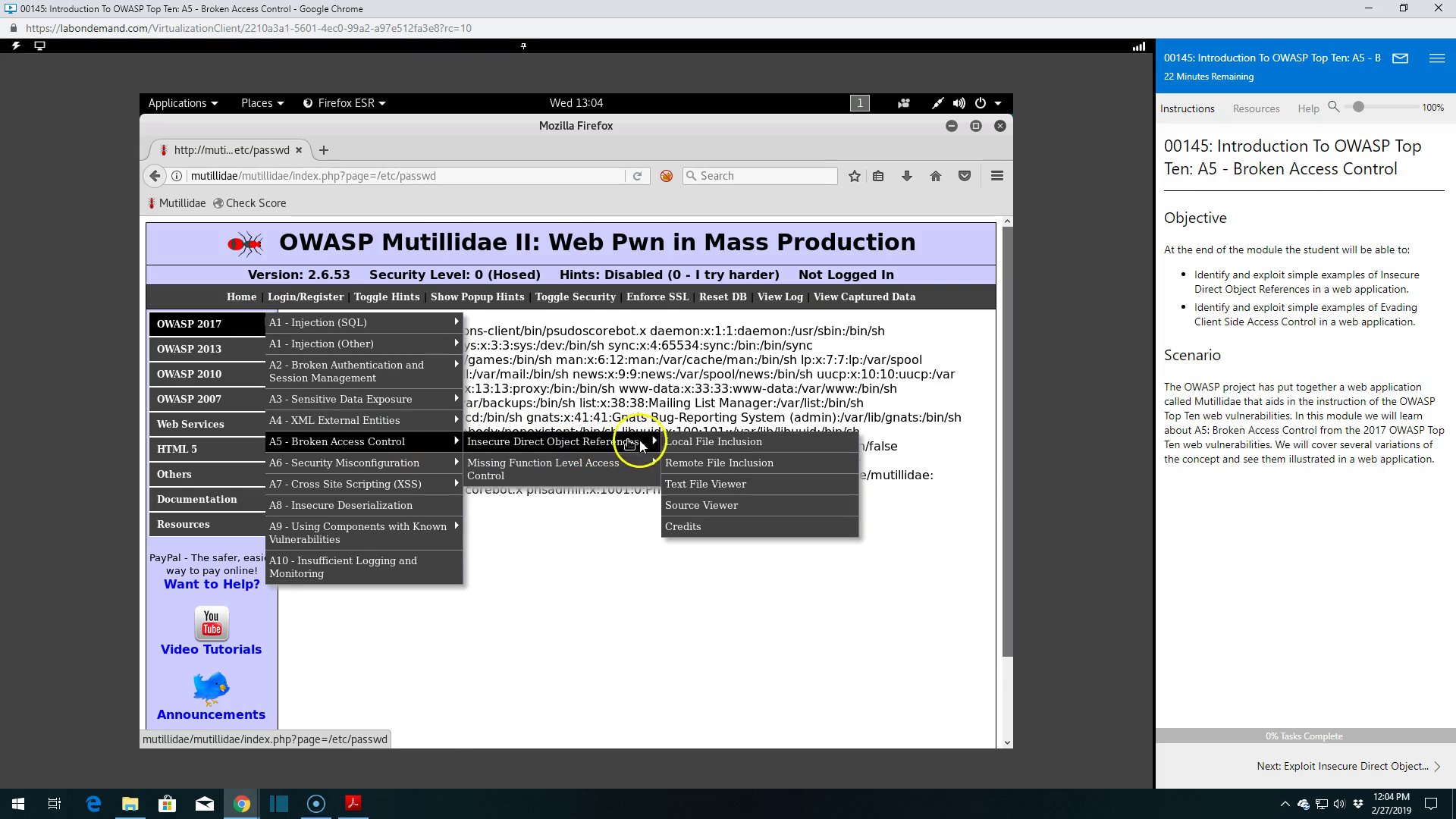Go to Firefox home page icon
This screenshot has width=1456, height=819.
tap(936, 176)
